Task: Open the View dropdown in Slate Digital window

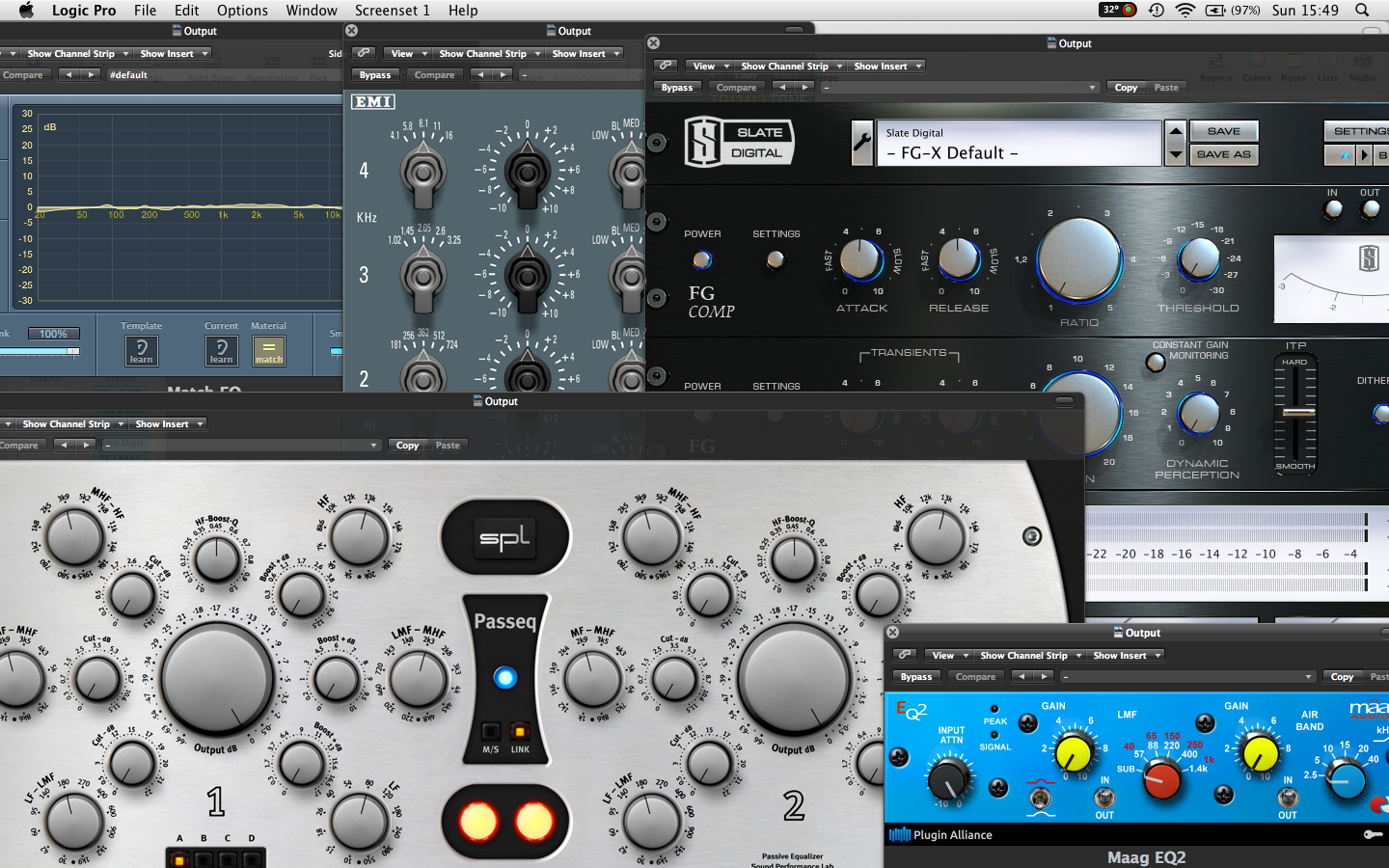Action: click(x=710, y=66)
